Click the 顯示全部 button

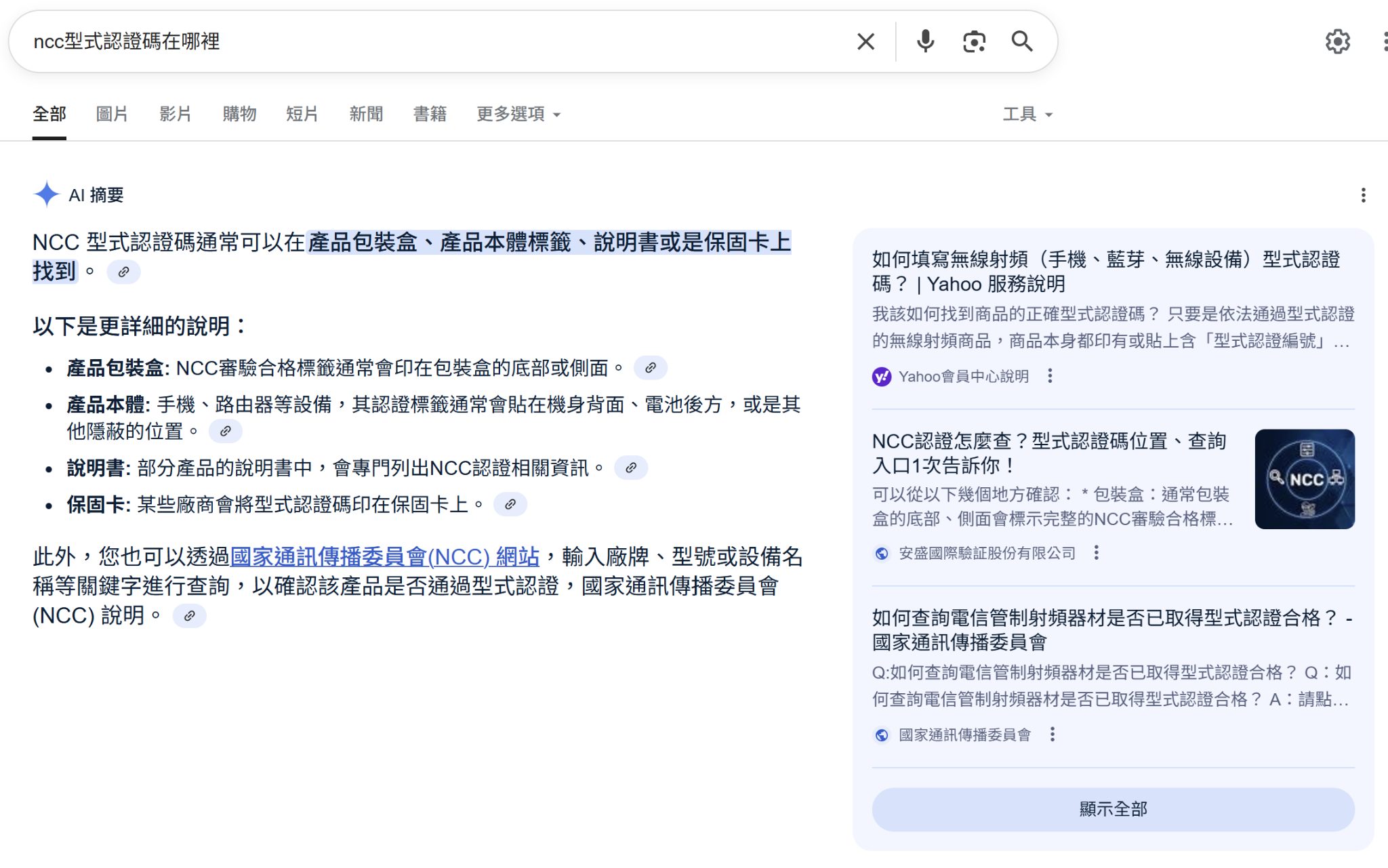pos(1113,809)
